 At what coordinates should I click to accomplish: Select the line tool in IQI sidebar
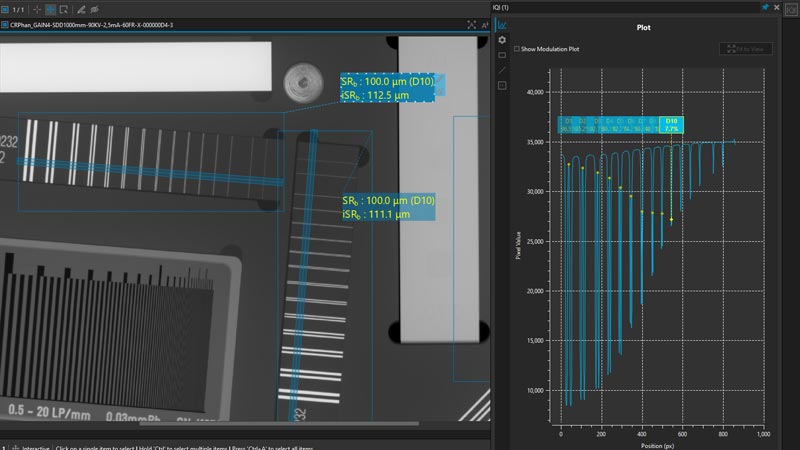coord(502,70)
